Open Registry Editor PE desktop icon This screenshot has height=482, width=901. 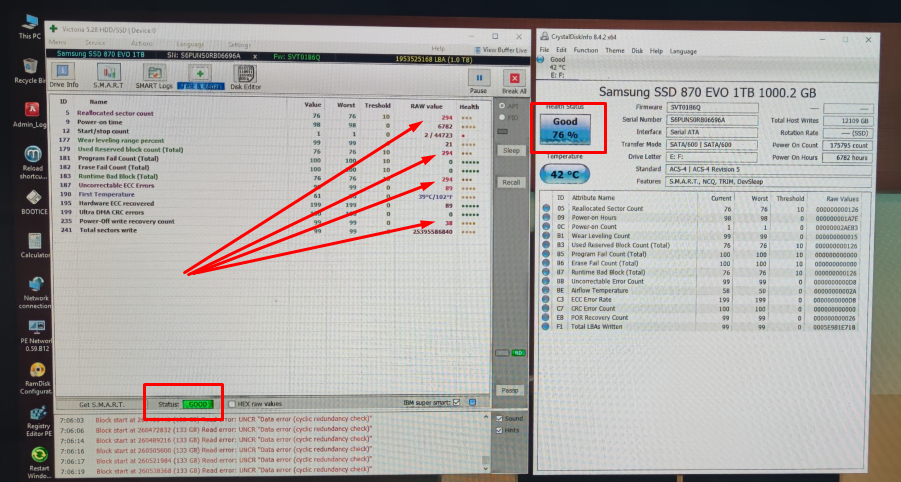38,422
